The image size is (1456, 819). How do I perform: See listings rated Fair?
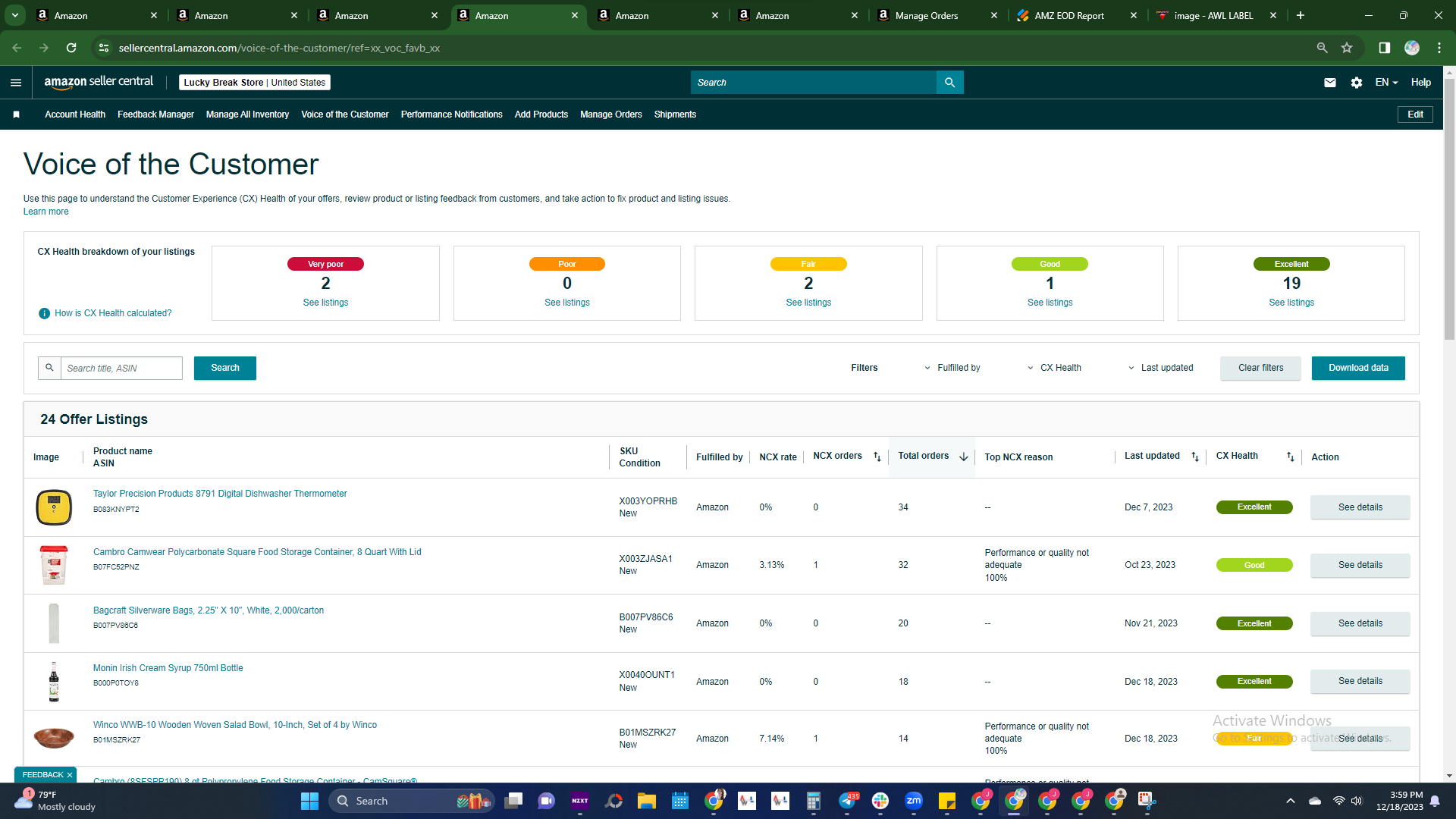[x=808, y=303]
